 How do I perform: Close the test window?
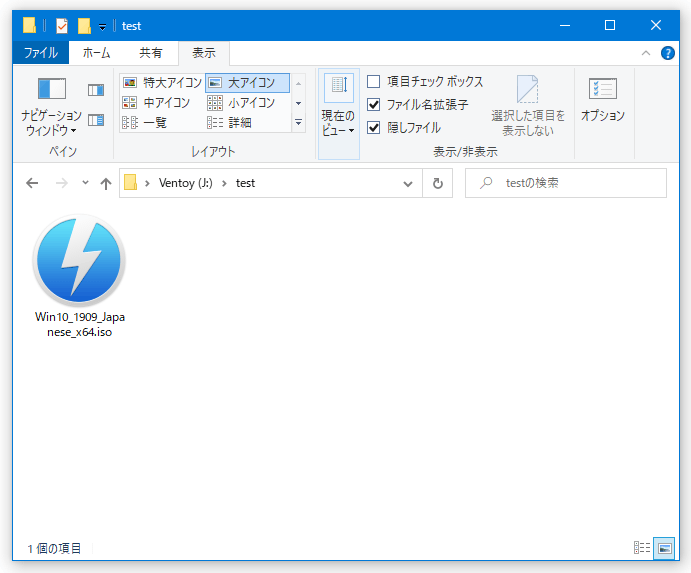[x=656, y=26]
